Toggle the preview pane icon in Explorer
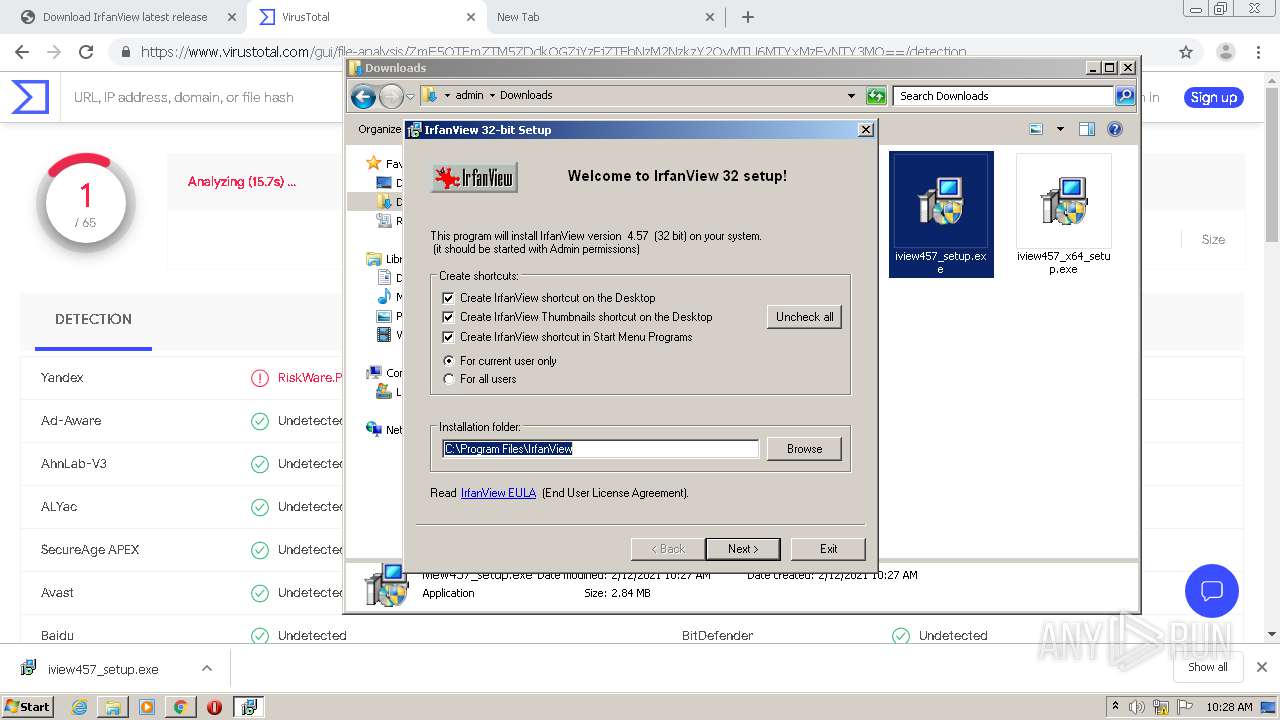1280x720 pixels. 1087,129
